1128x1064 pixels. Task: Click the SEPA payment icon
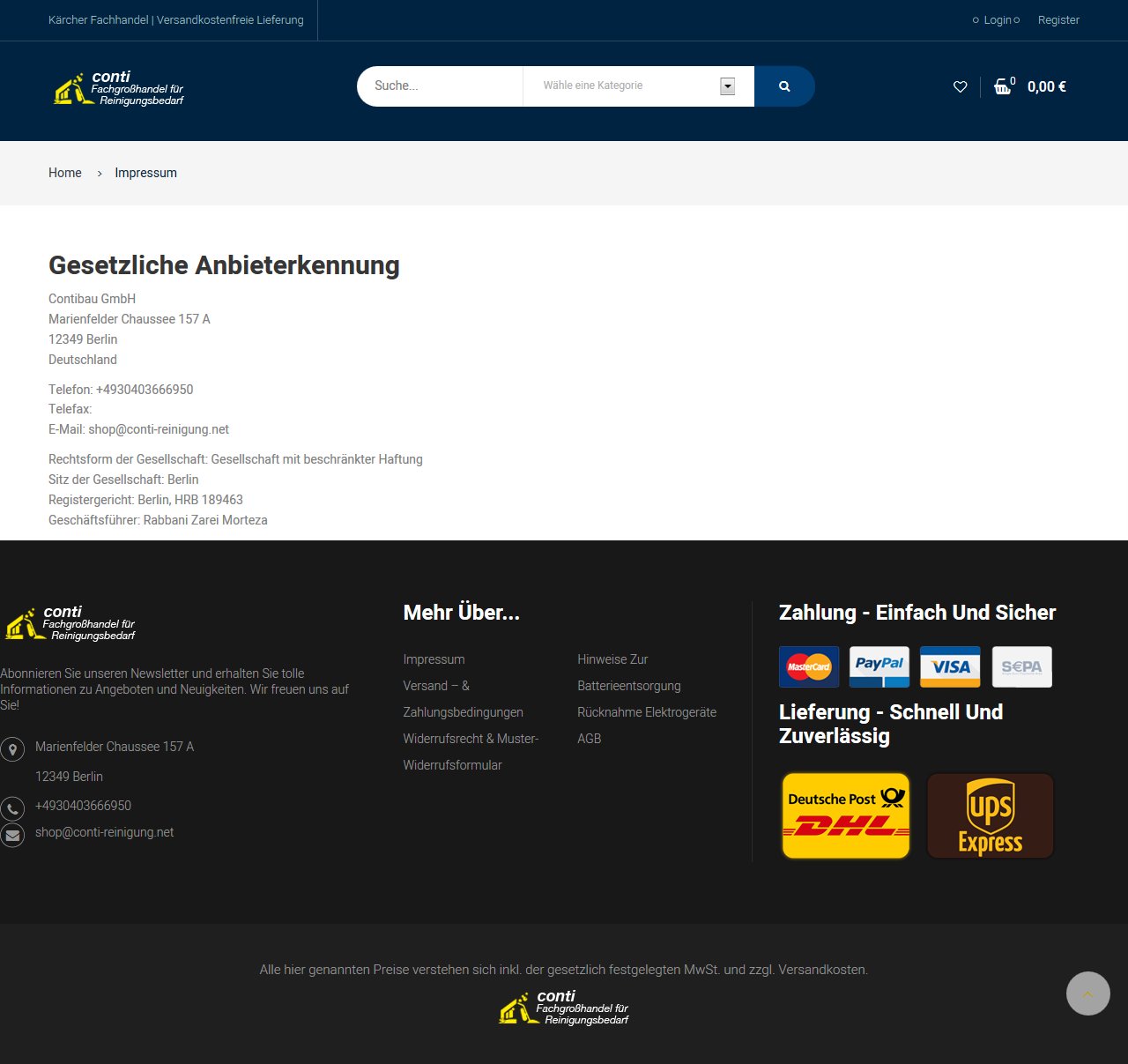click(1022, 666)
